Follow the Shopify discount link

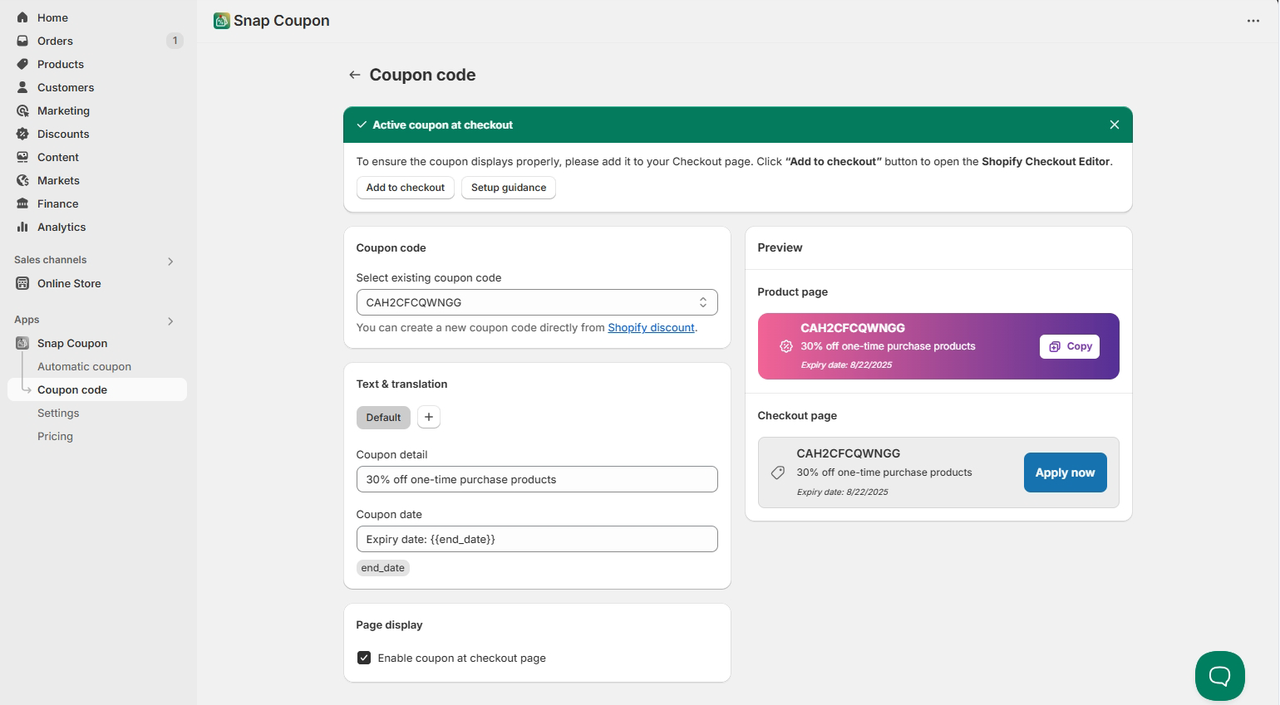651,327
